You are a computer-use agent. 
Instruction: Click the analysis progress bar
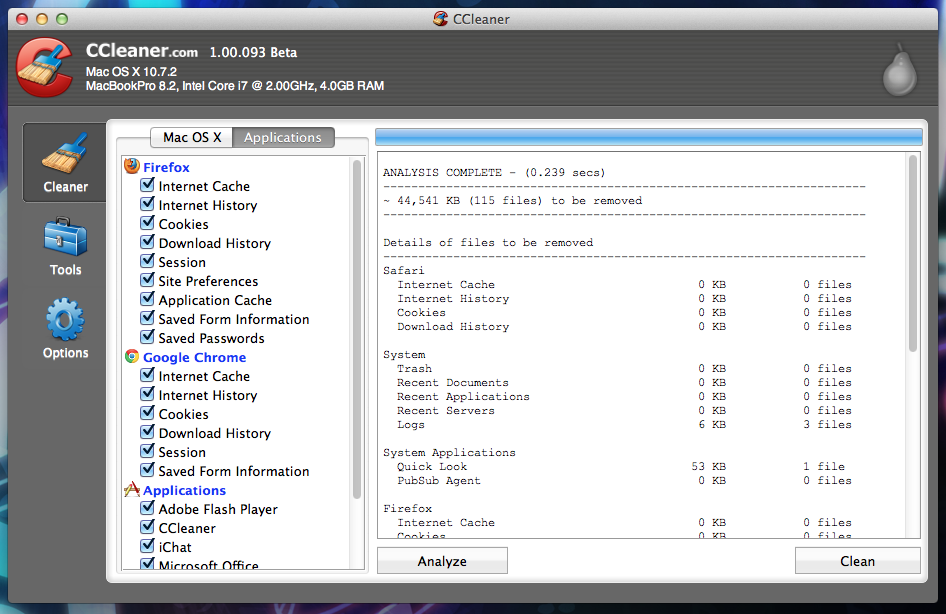649,137
